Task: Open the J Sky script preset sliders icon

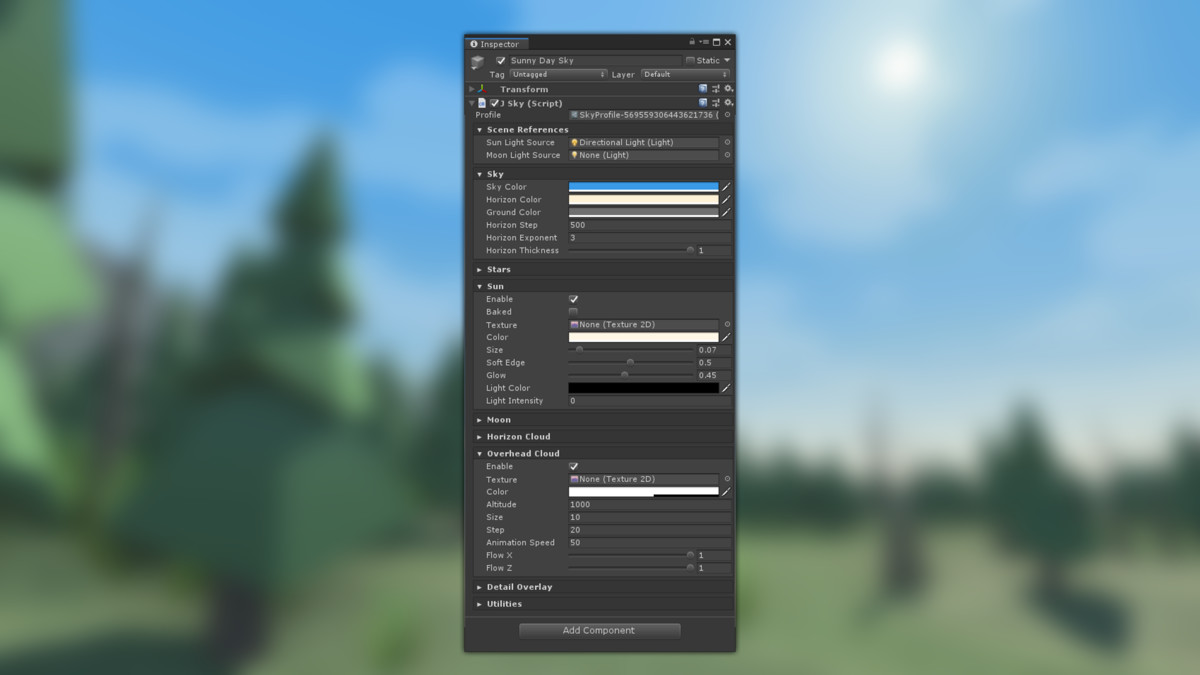Action: (716, 103)
